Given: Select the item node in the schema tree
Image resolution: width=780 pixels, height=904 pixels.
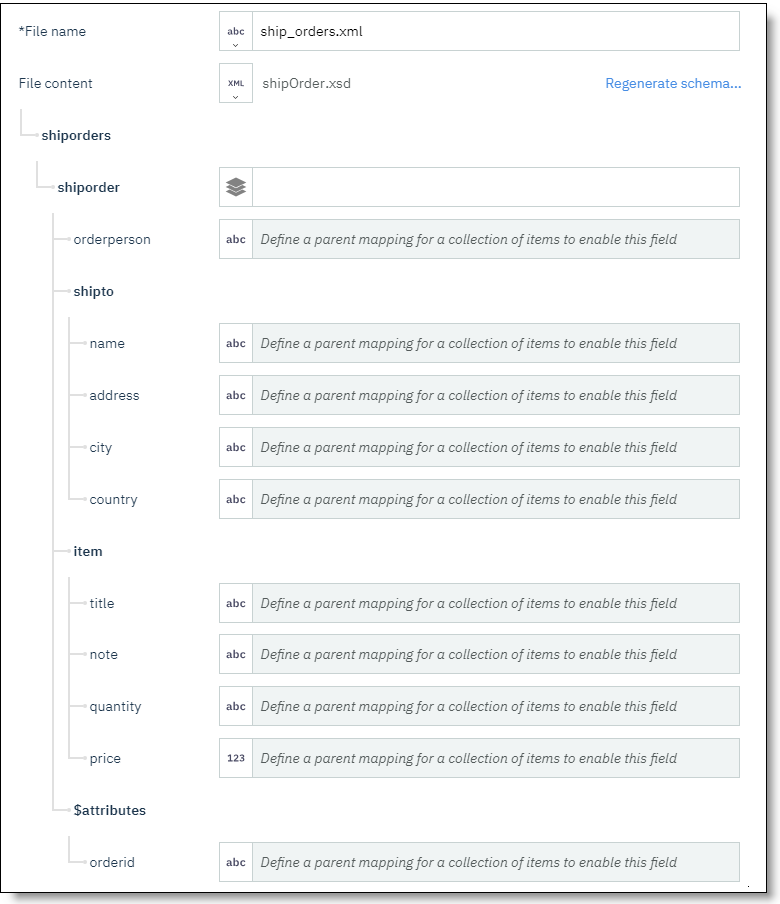Looking at the screenshot, I should (89, 551).
